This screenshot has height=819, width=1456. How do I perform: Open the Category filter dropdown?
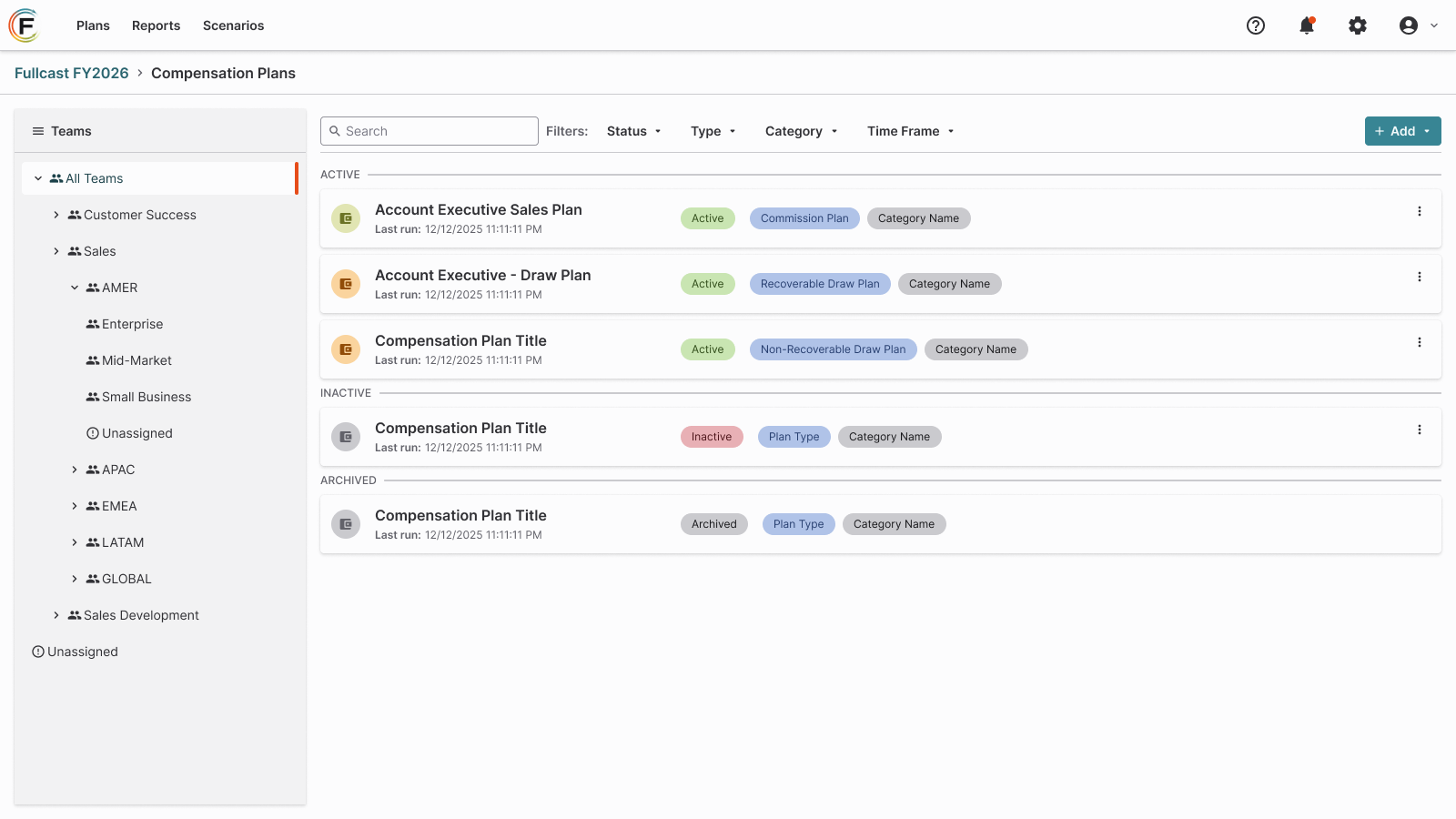tap(802, 131)
